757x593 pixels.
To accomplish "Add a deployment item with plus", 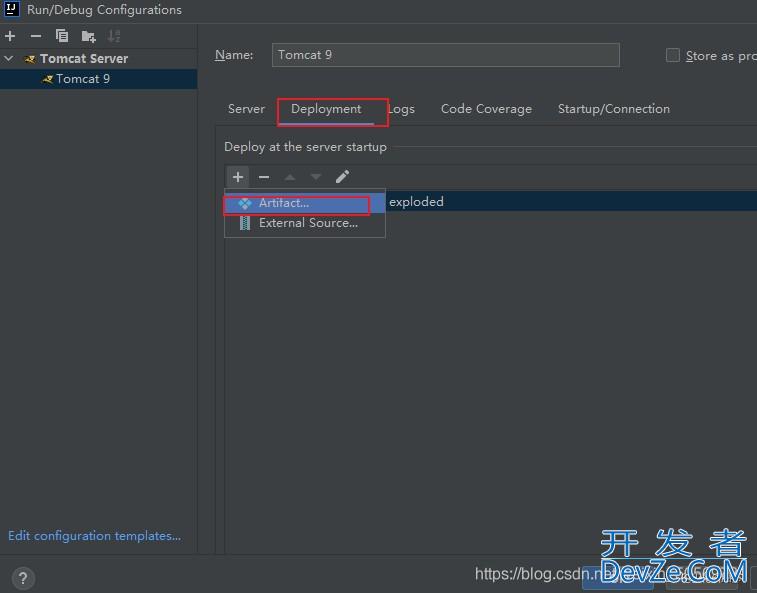I will [238, 177].
